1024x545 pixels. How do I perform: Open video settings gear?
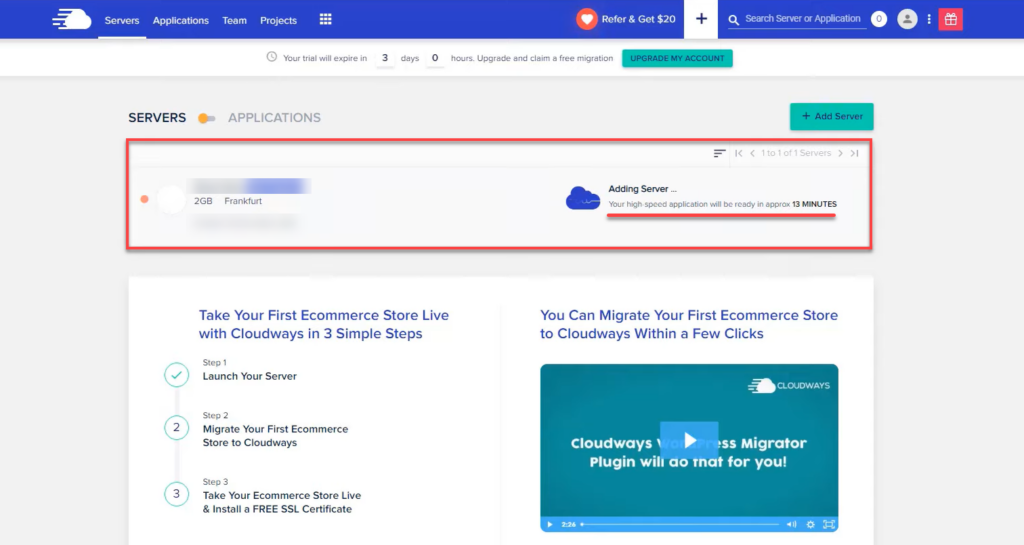tap(810, 524)
